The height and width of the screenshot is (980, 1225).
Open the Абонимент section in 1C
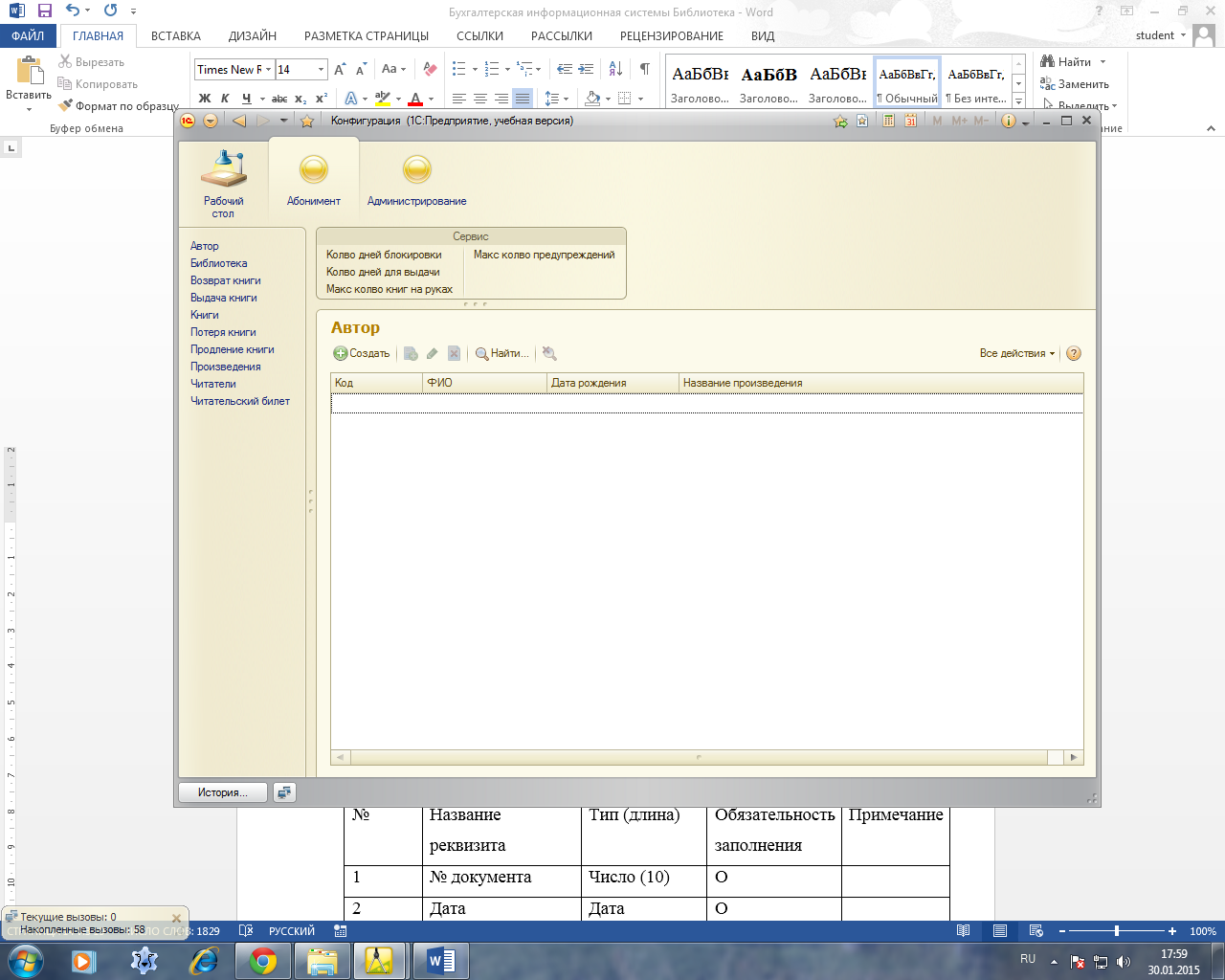[314, 180]
